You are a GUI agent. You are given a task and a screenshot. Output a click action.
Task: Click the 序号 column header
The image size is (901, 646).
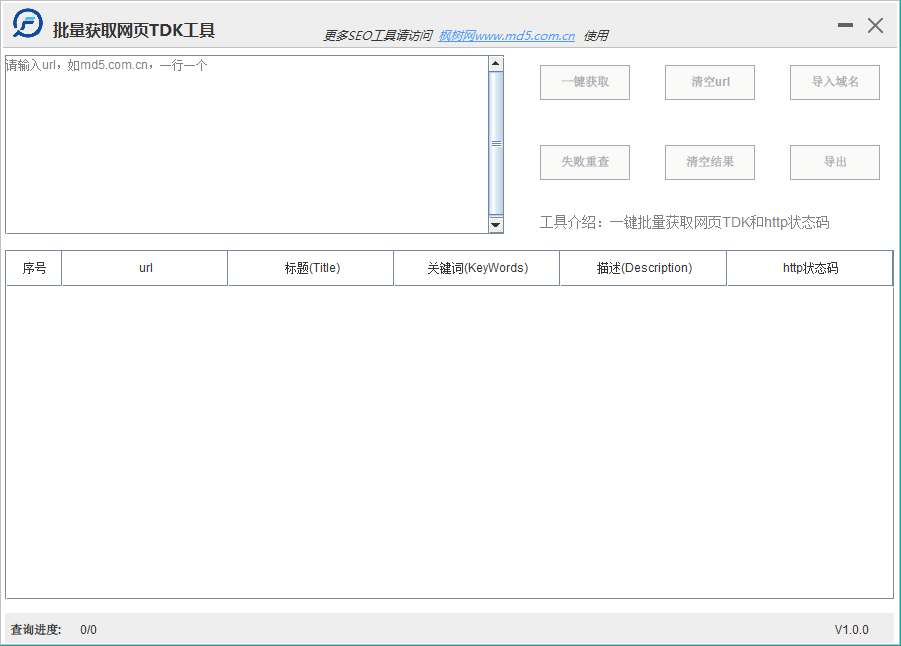(34, 268)
